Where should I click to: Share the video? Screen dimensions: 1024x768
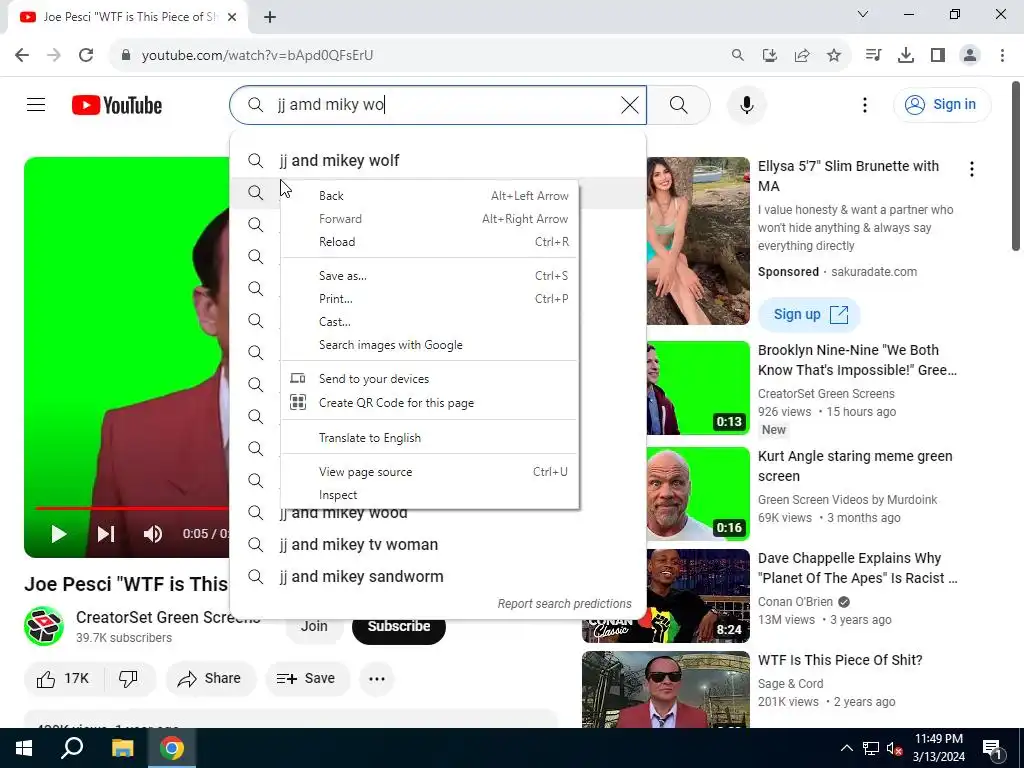click(209, 679)
